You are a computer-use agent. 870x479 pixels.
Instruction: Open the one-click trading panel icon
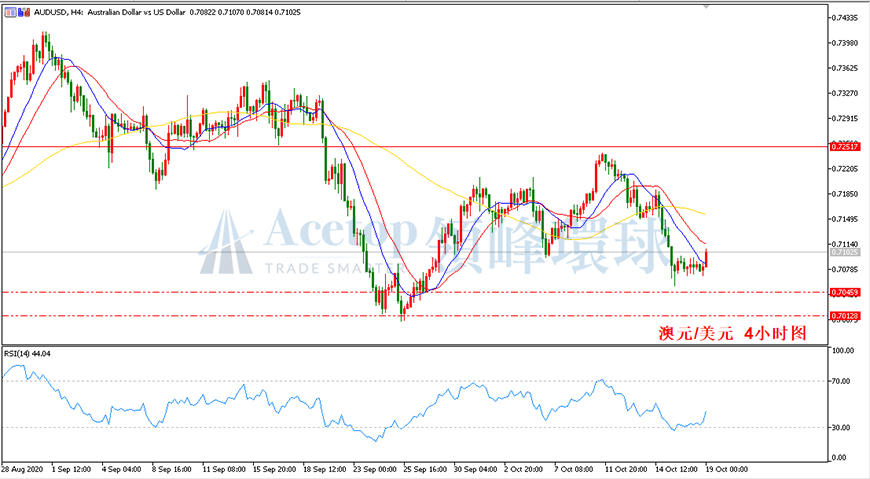point(11,12)
